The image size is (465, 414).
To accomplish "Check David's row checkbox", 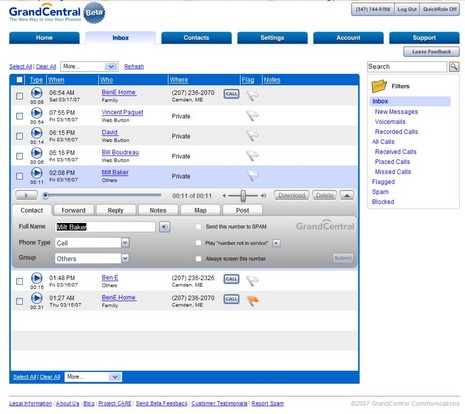I will [20, 136].
